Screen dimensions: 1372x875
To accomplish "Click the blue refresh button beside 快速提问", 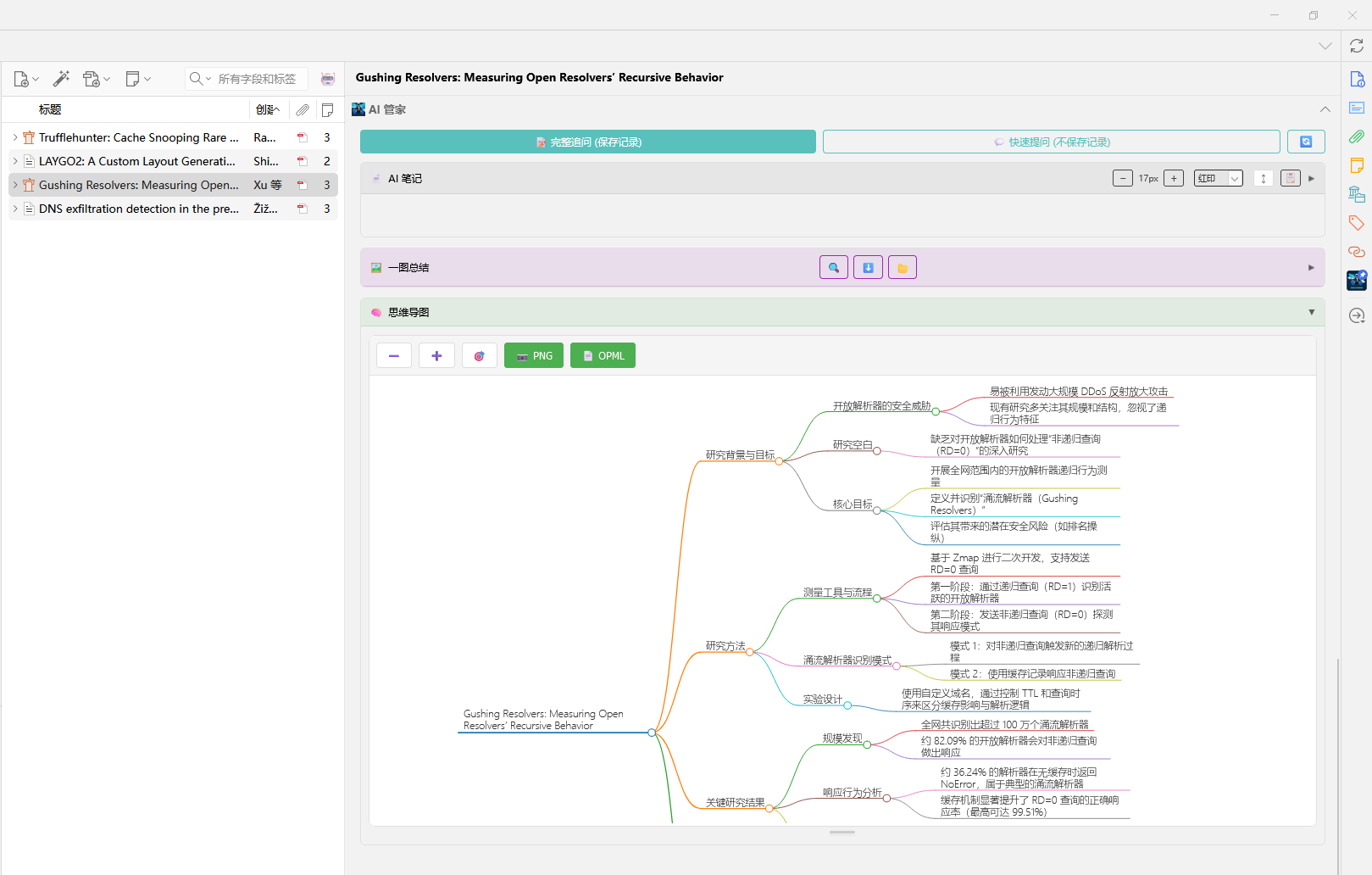I will click(1305, 142).
